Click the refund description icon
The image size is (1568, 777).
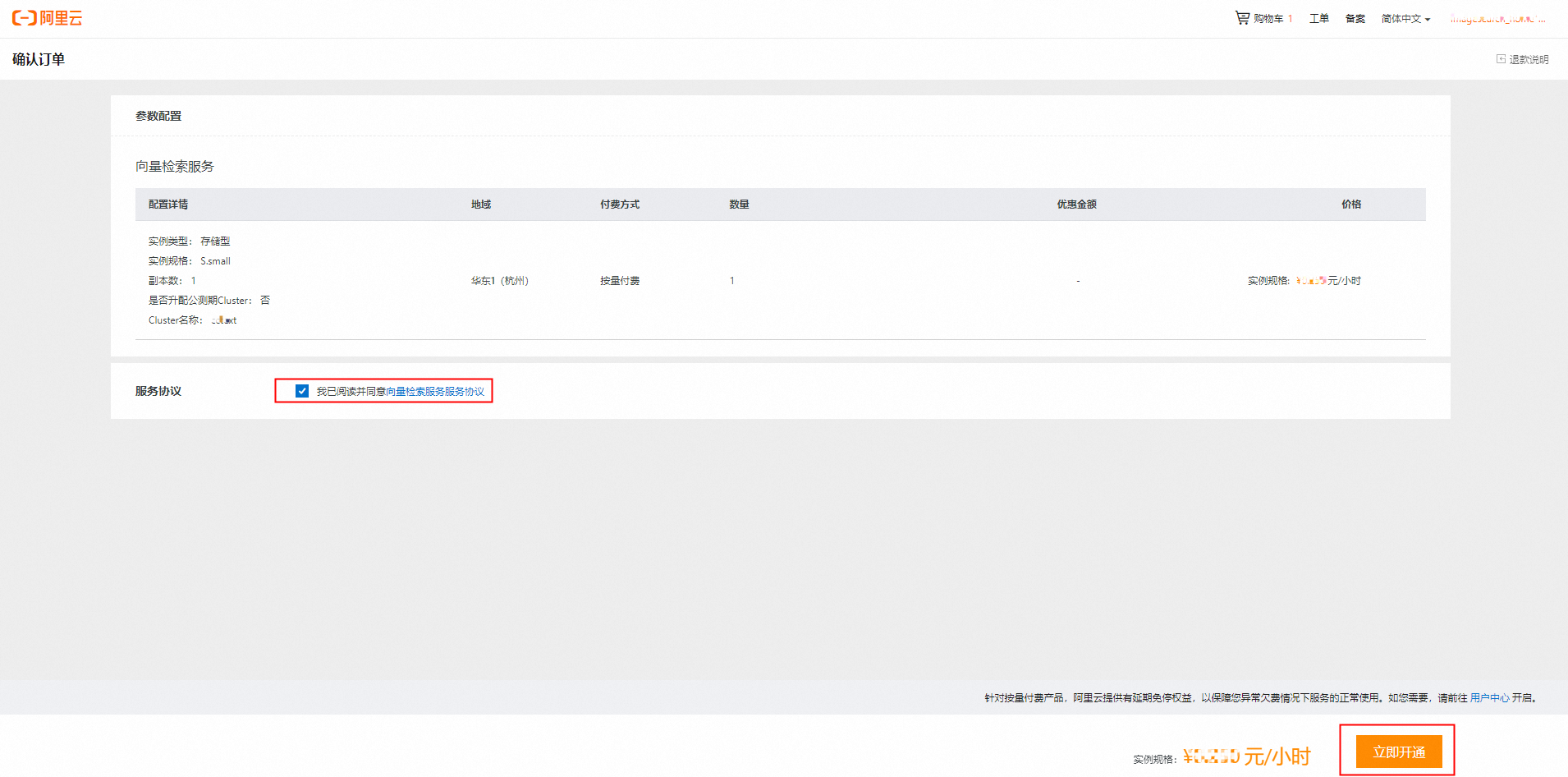[x=1501, y=59]
